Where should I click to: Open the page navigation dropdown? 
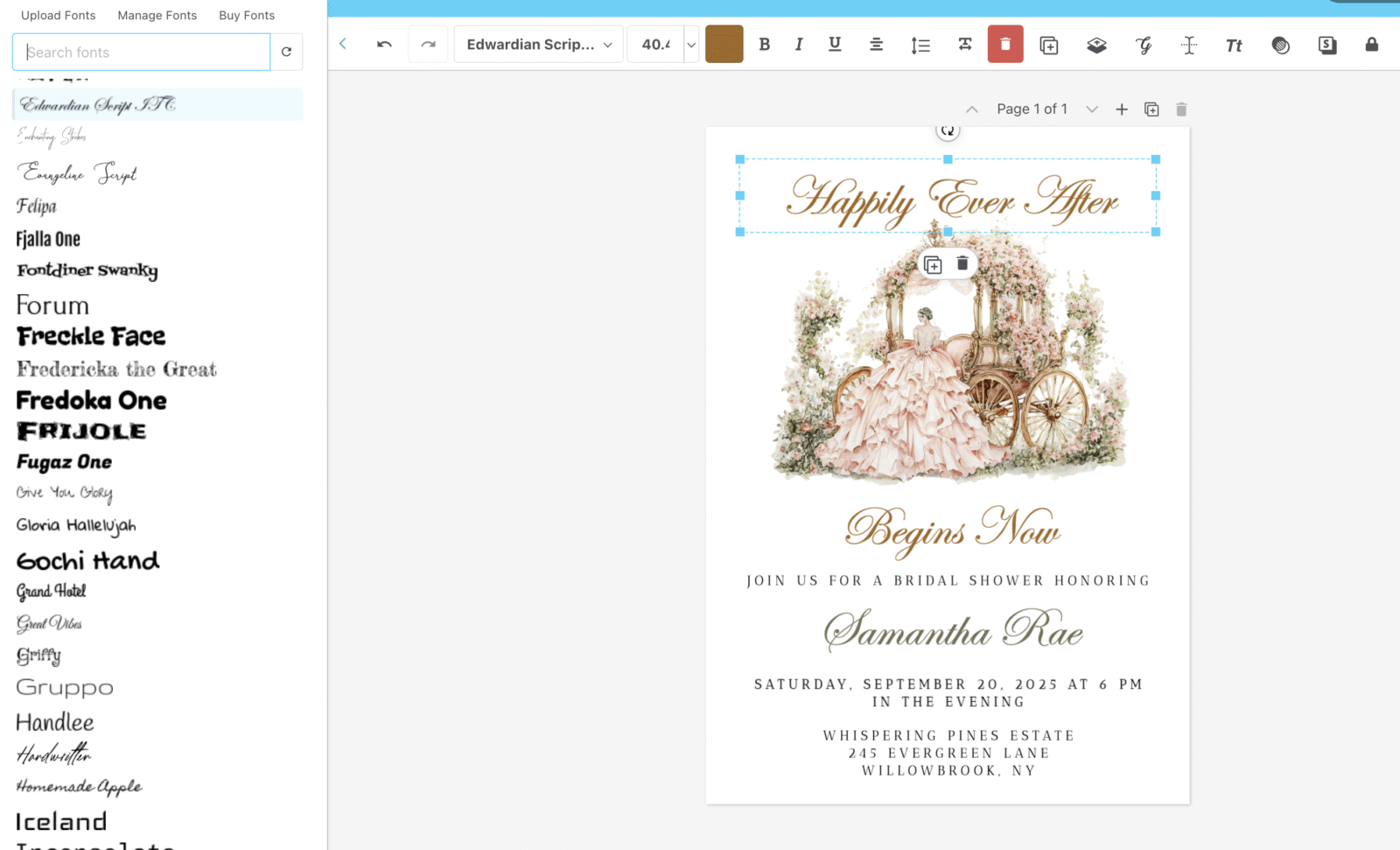[1092, 109]
